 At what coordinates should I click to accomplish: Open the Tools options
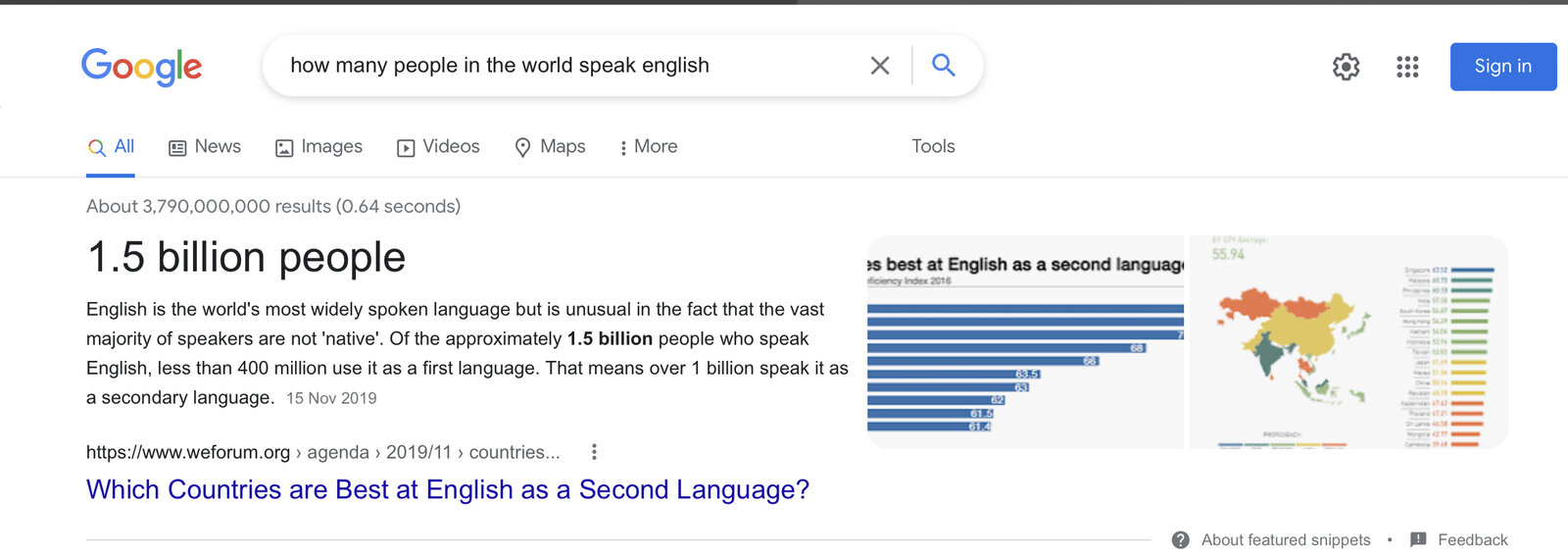click(x=933, y=147)
